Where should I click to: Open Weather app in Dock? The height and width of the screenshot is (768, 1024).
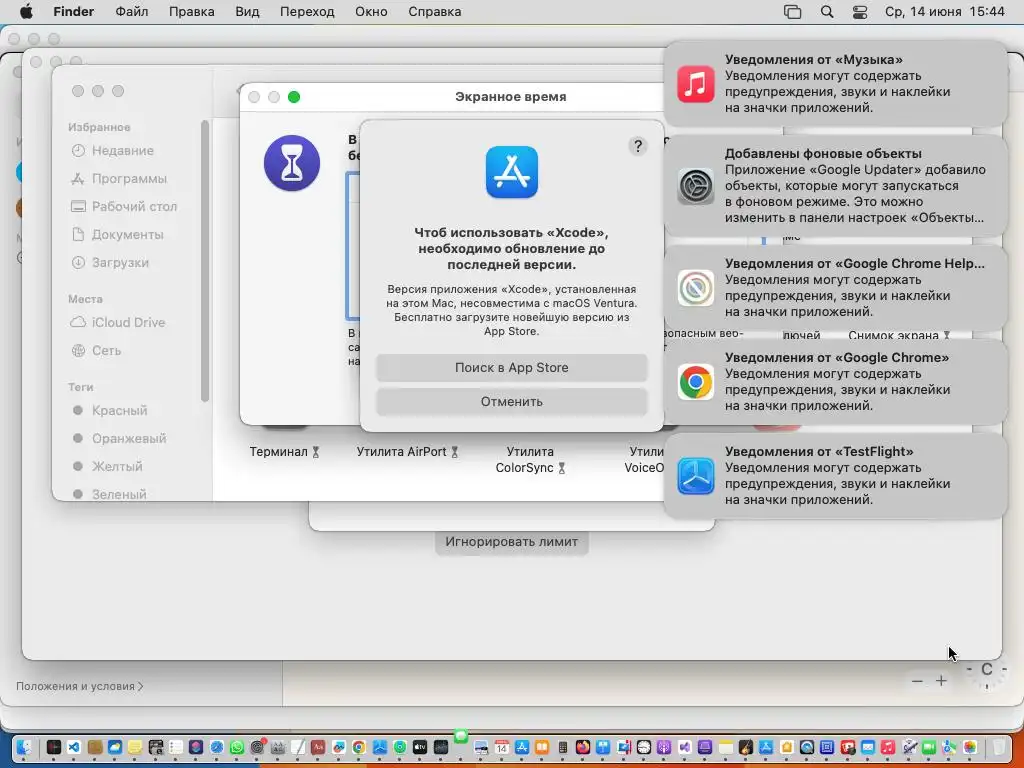(115, 747)
